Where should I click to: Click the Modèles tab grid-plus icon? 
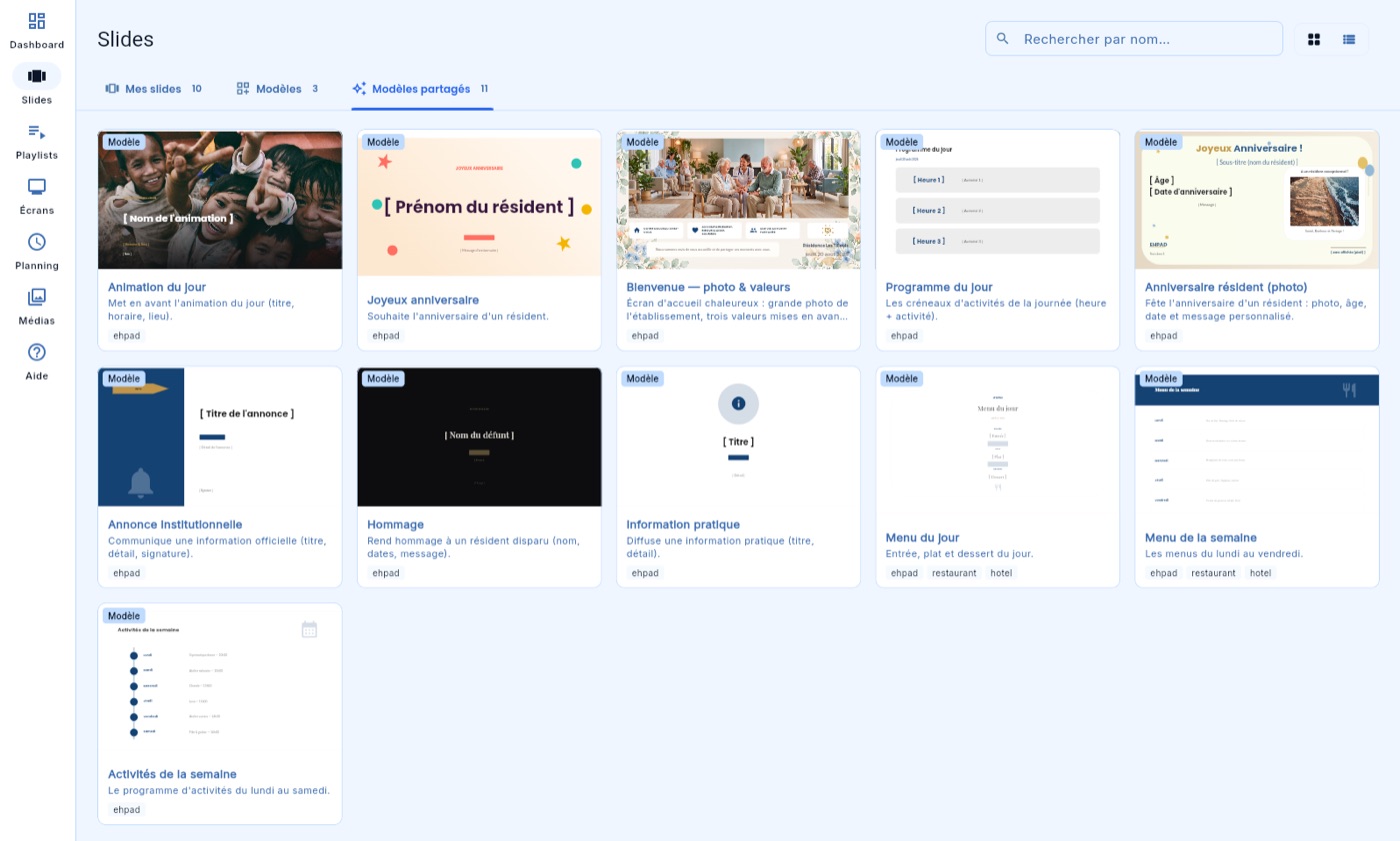[x=243, y=88]
